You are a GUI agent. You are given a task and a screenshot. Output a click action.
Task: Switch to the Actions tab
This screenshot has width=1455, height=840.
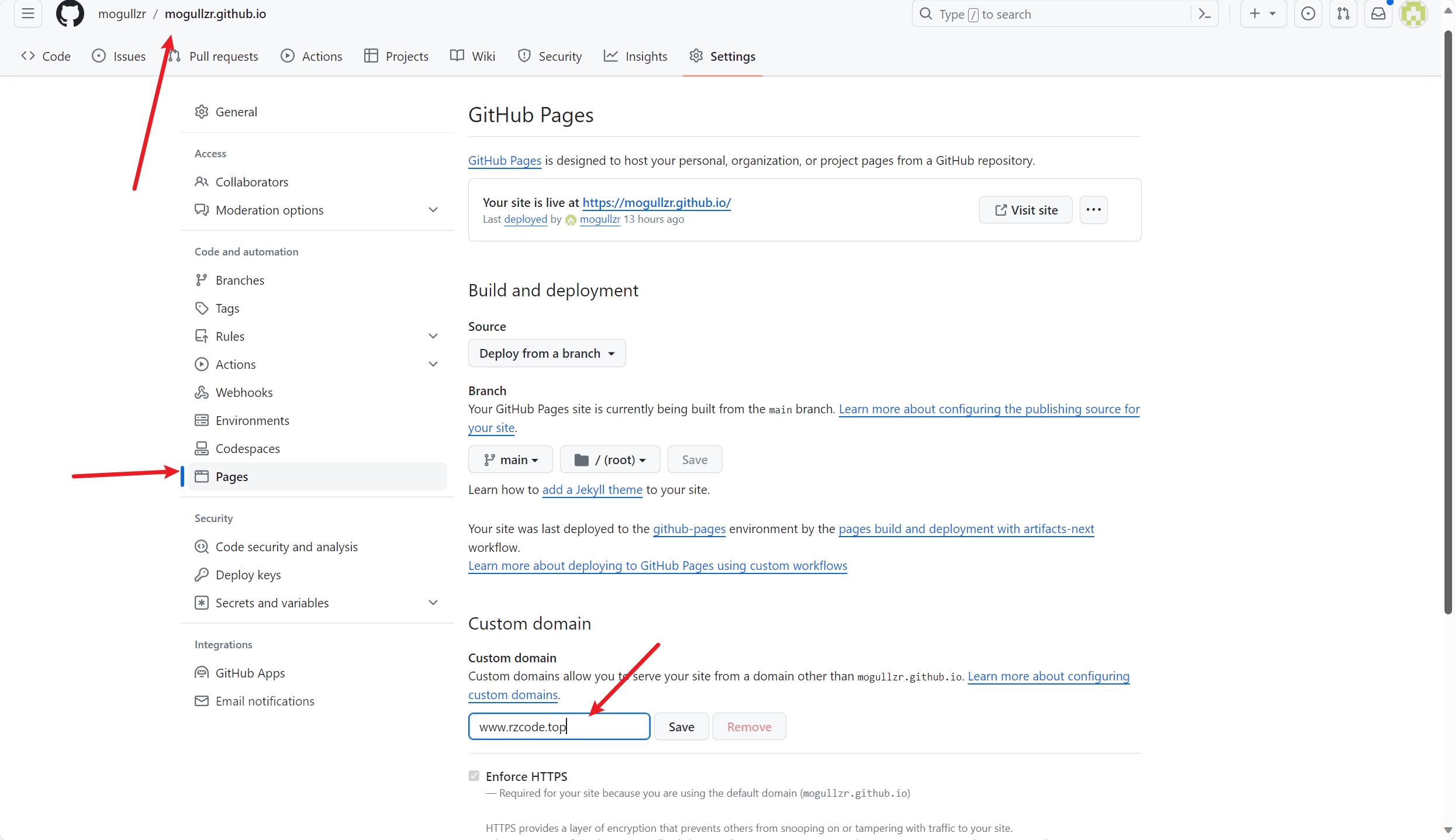click(x=311, y=56)
